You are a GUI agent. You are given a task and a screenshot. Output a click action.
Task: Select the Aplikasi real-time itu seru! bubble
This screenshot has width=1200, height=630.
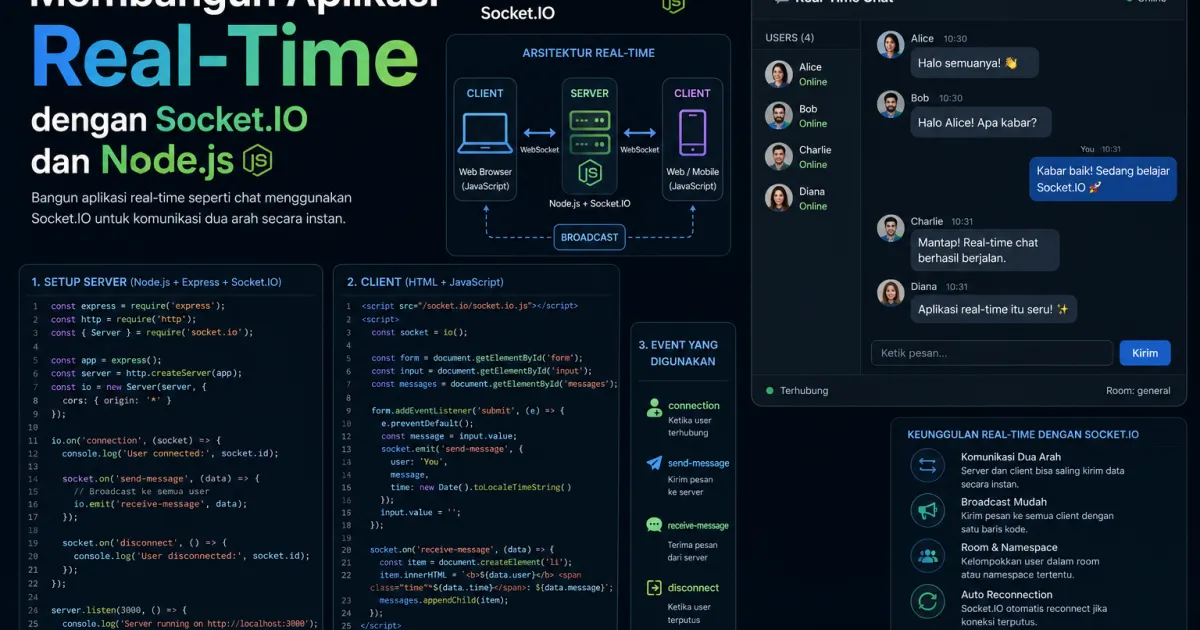(992, 309)
